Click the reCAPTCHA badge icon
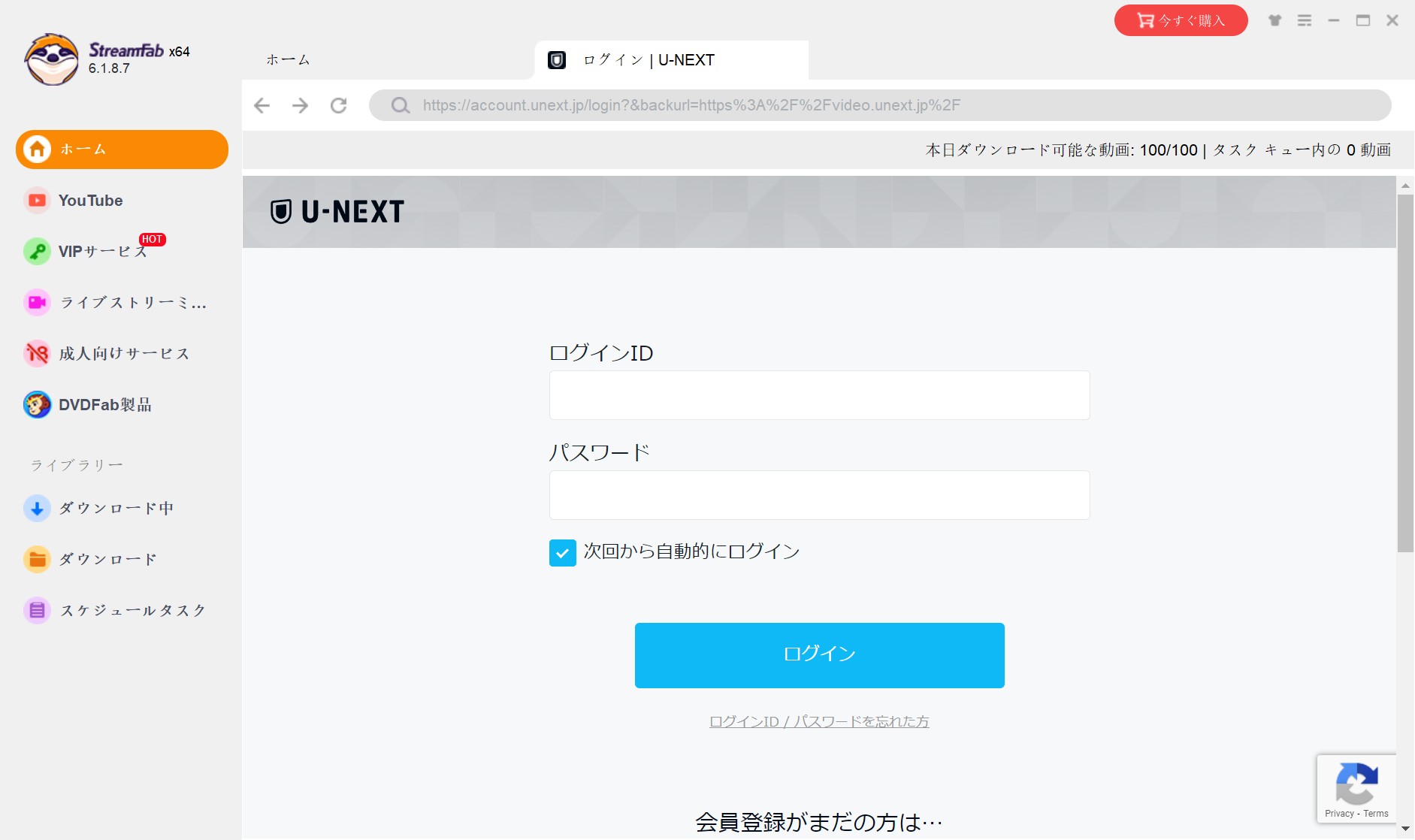1415x840 pixels. [1356, 784]
